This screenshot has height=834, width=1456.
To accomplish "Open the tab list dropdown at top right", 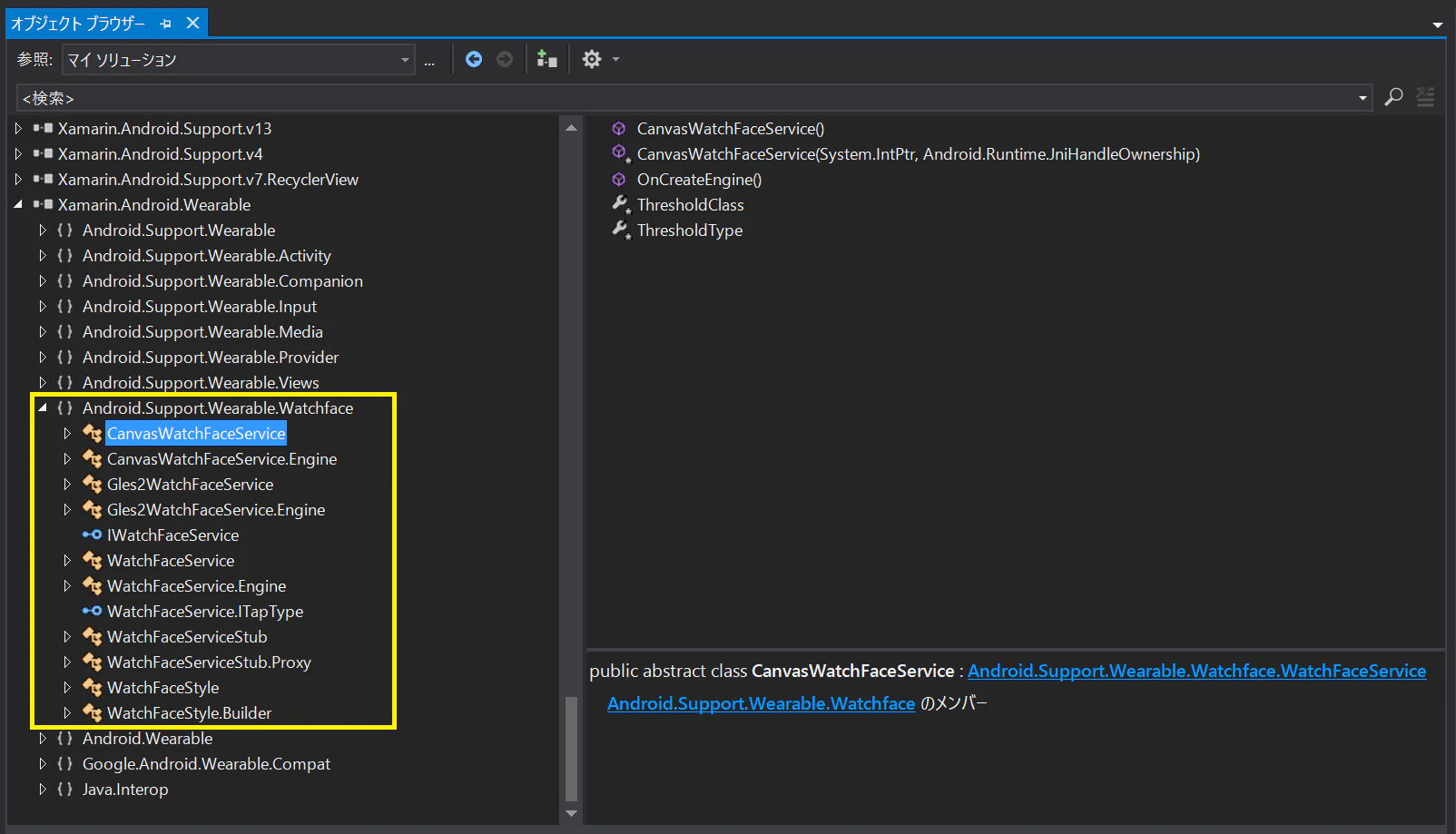I will [x=1438, y=25].
